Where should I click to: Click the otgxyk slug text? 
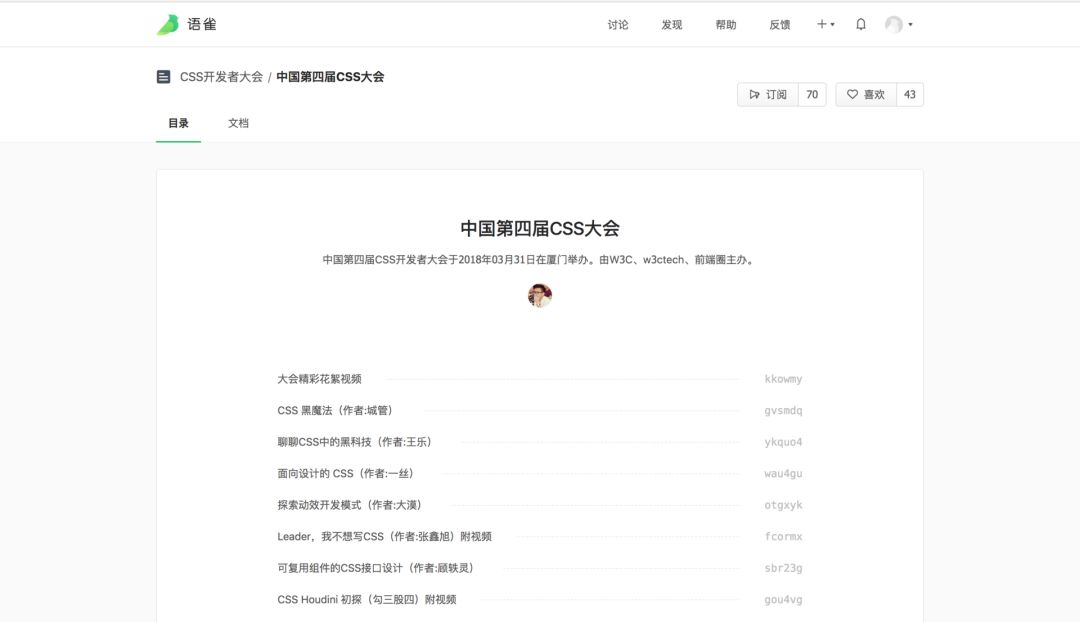click(783, 505)
